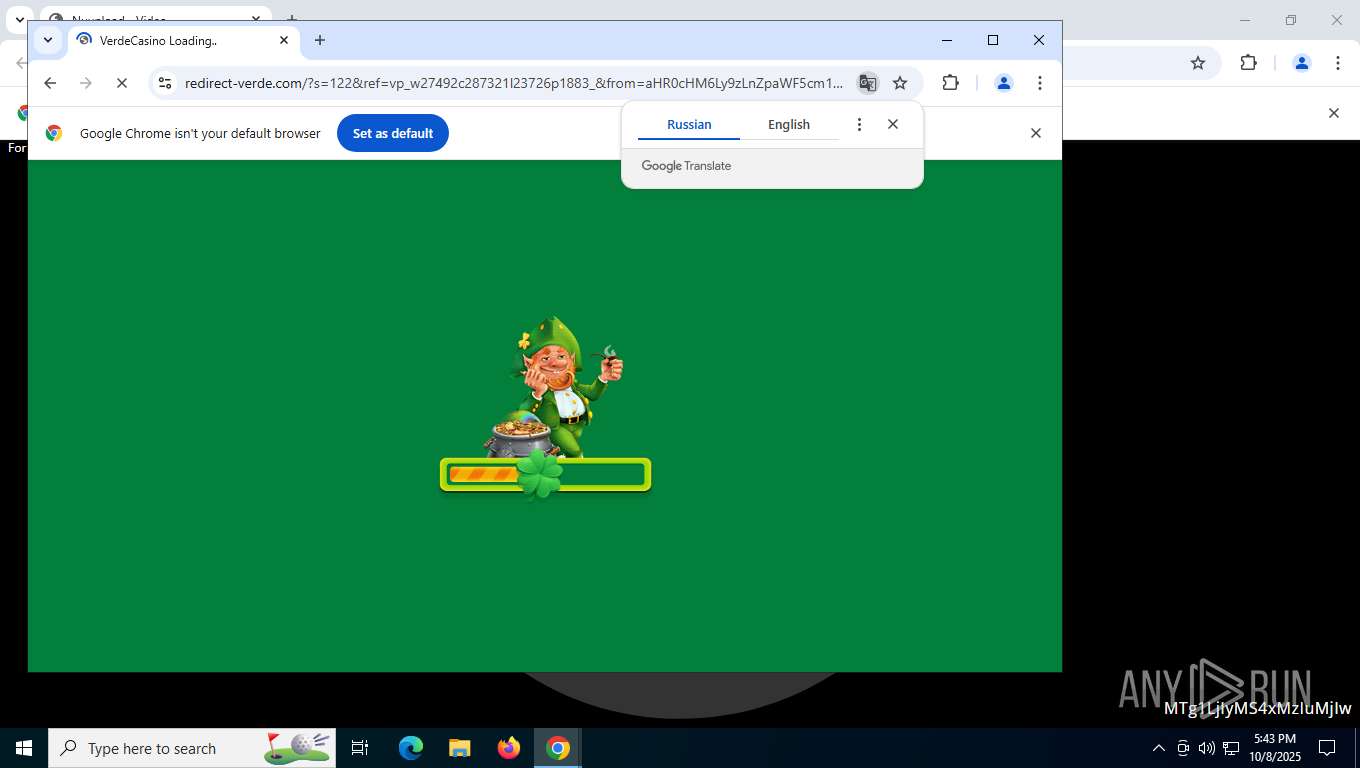This screenshot has height=768, width=1360.
Task: Open the notification center icon
Action: (1327, 748)
